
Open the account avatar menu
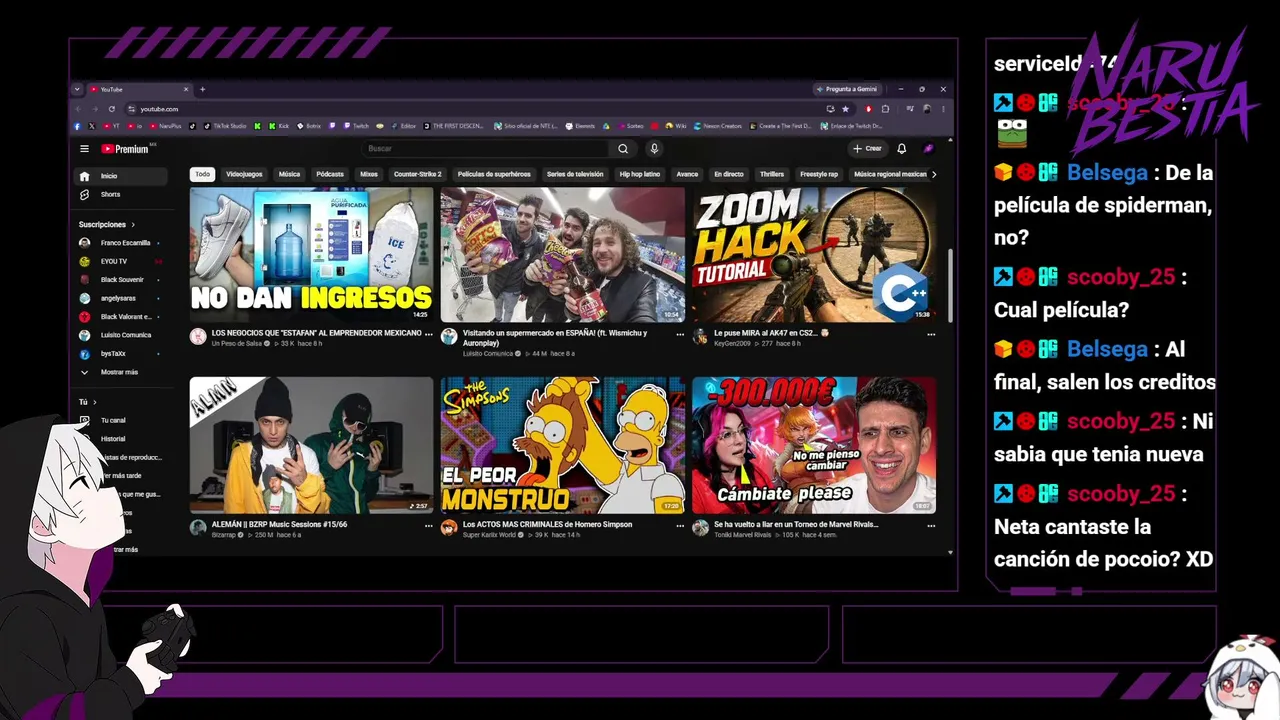(928, 149)
